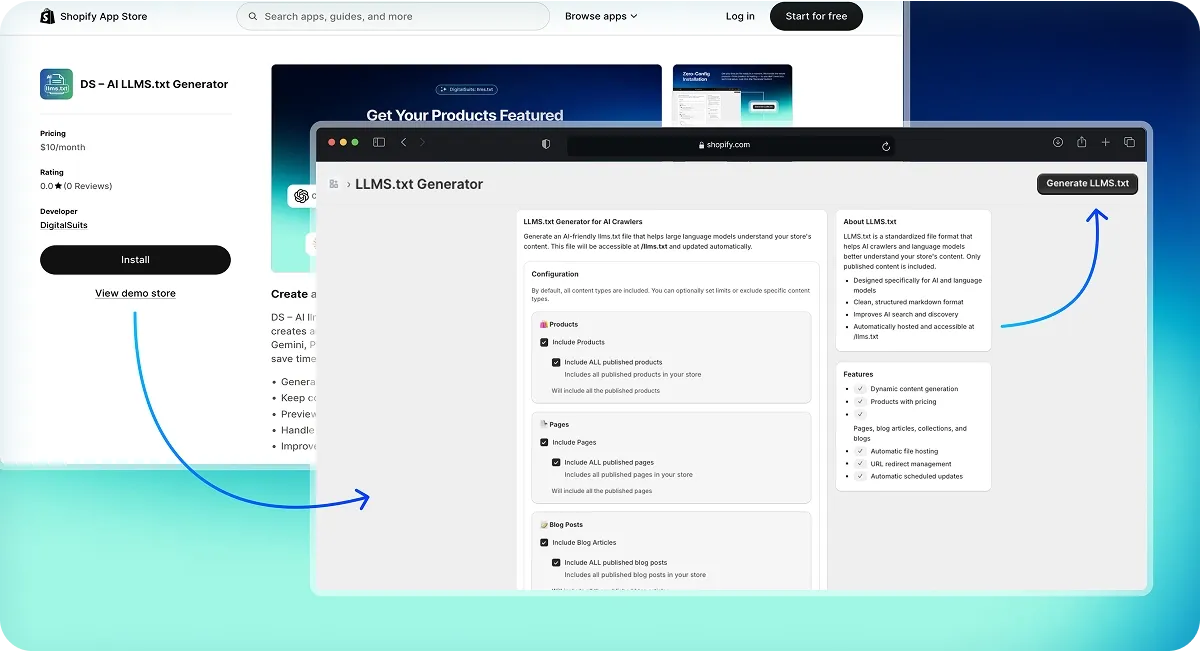
Task: Show the tab overview icon
Action: click(1129, 143)
